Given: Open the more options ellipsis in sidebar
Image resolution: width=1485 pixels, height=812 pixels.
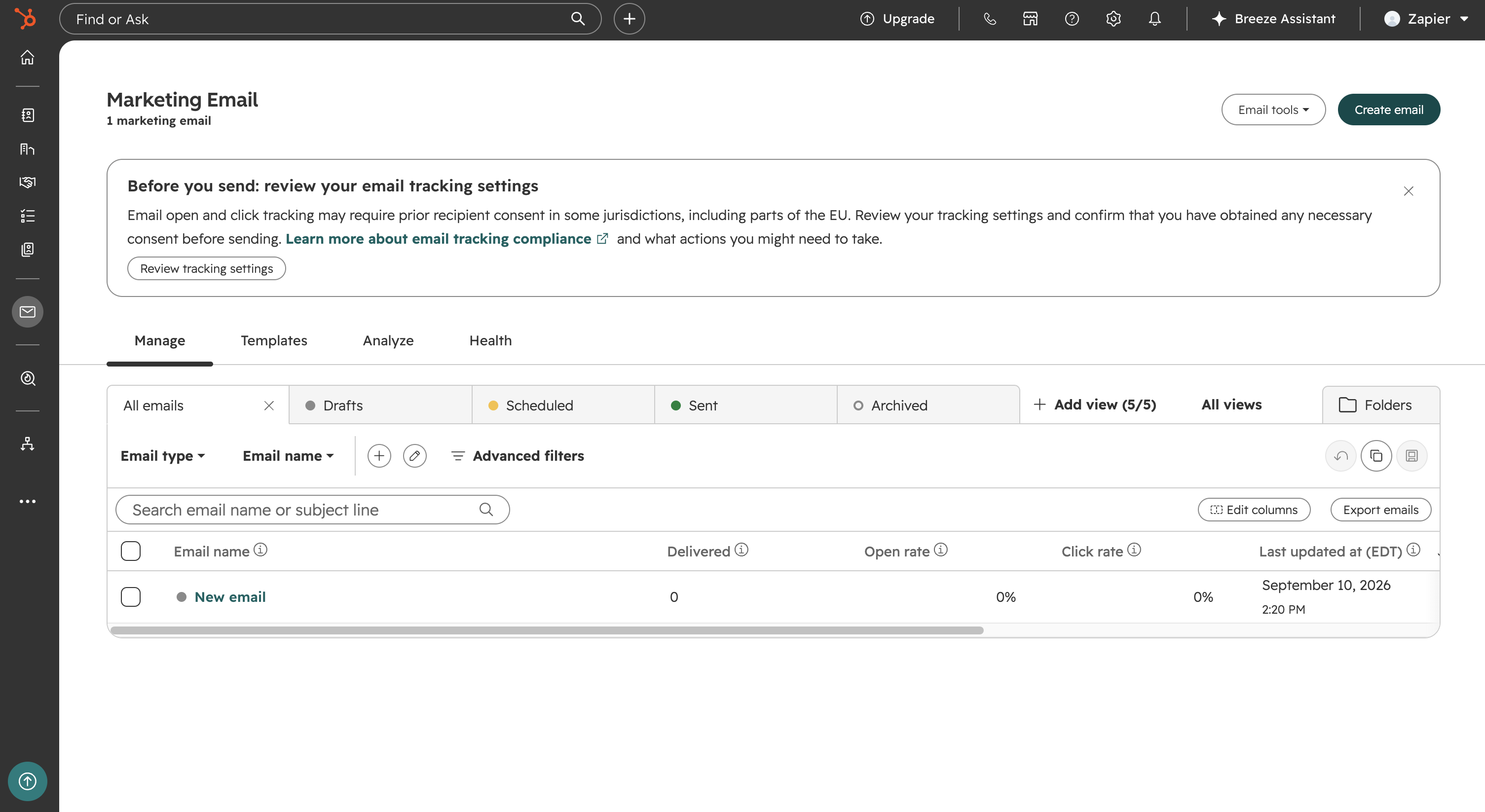Looking at the screenshot, I should (27, 501).
